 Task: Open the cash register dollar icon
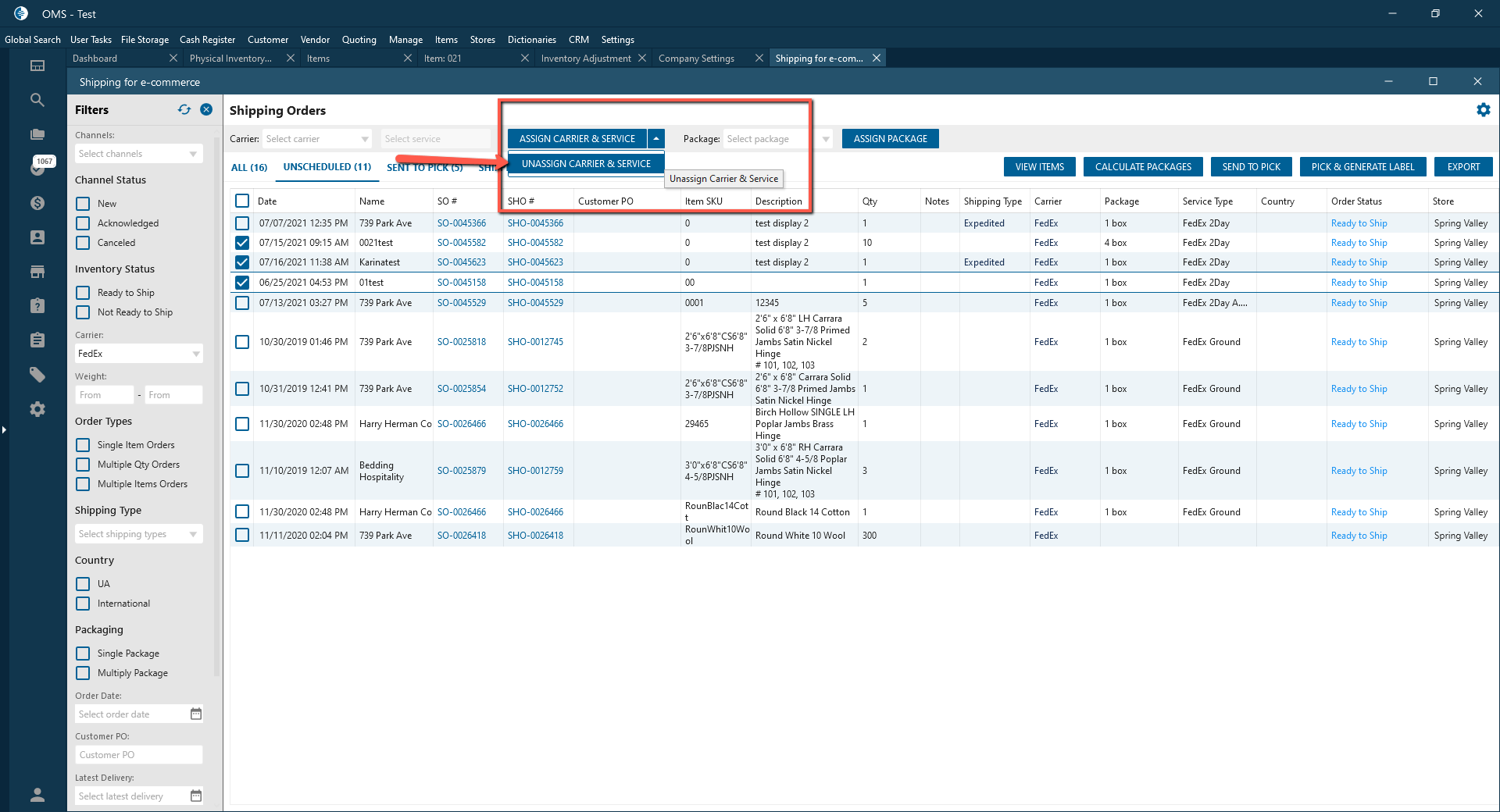[37, 203]
